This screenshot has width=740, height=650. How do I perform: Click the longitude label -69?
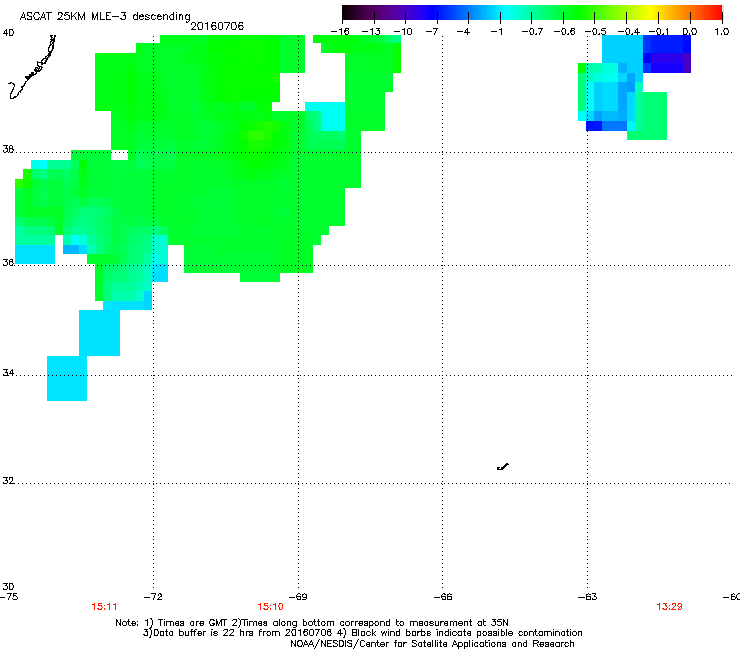coord(298,597)
